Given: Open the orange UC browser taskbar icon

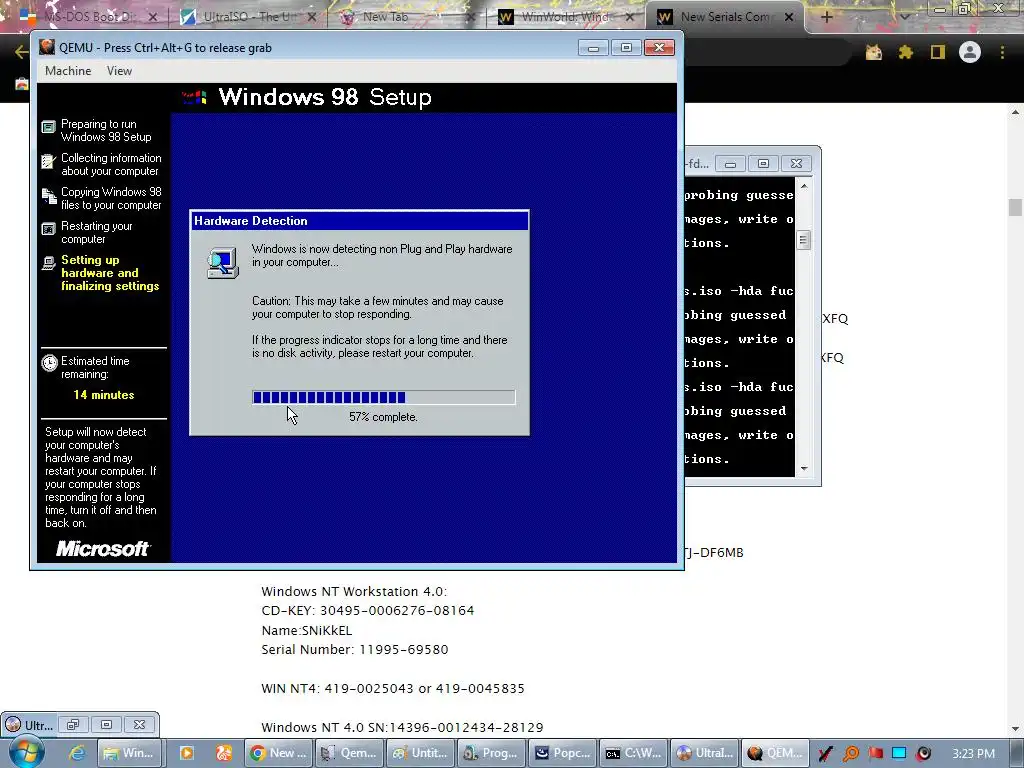Looking at the screenshot, I should 224,753.
